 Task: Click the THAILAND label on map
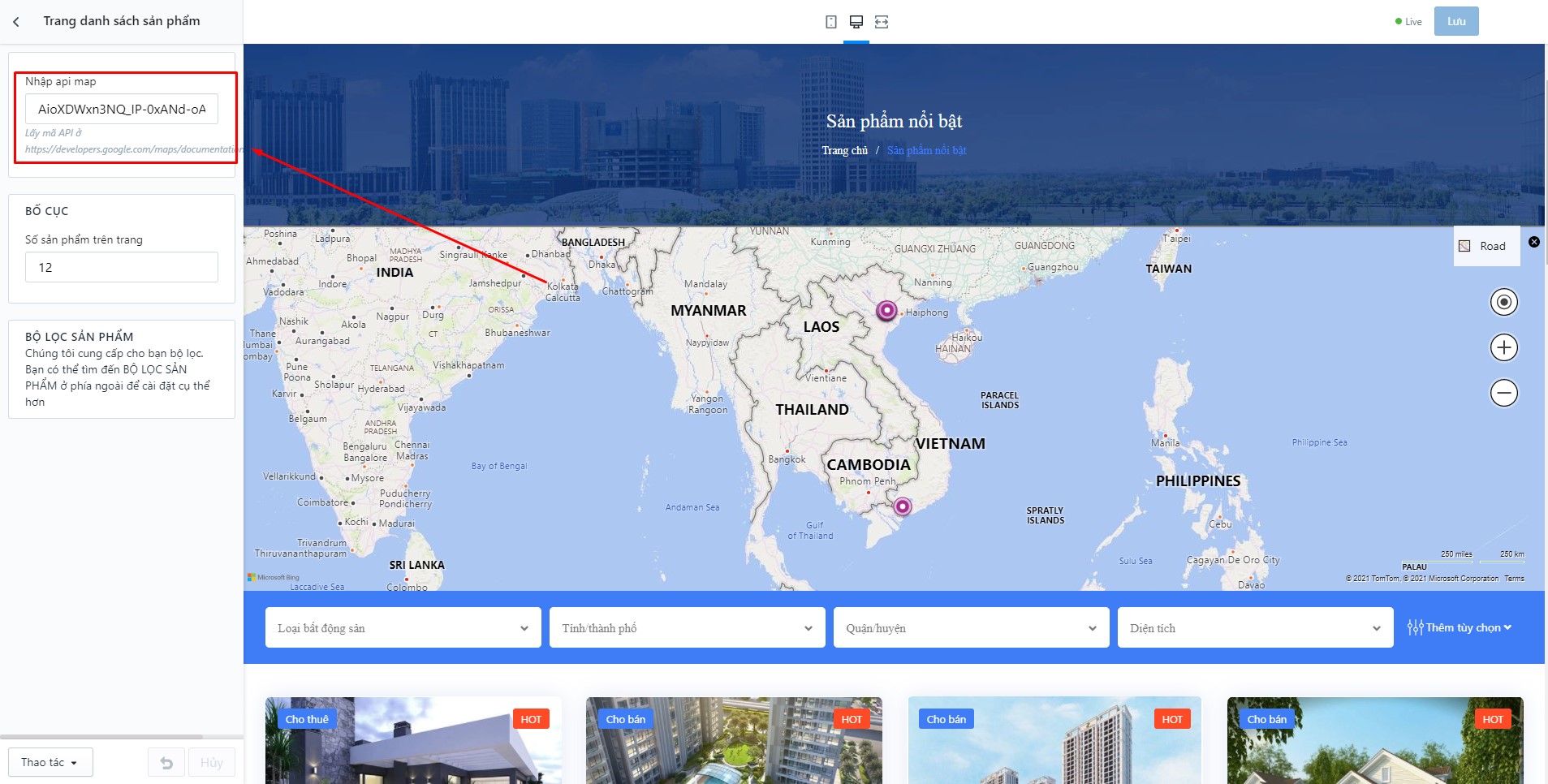(812, 410)
